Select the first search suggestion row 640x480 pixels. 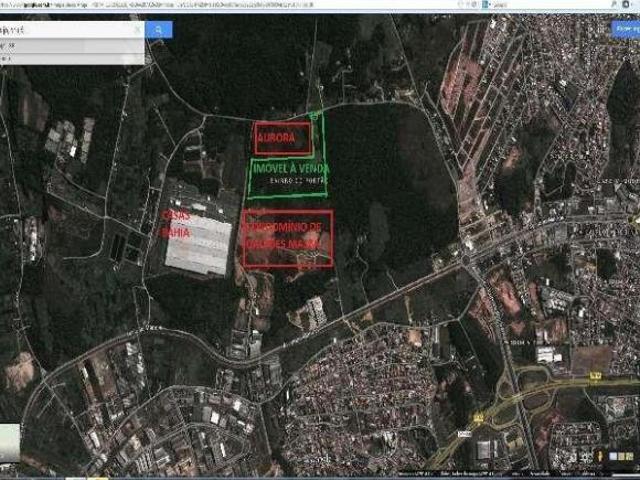(x=70, y=46)
